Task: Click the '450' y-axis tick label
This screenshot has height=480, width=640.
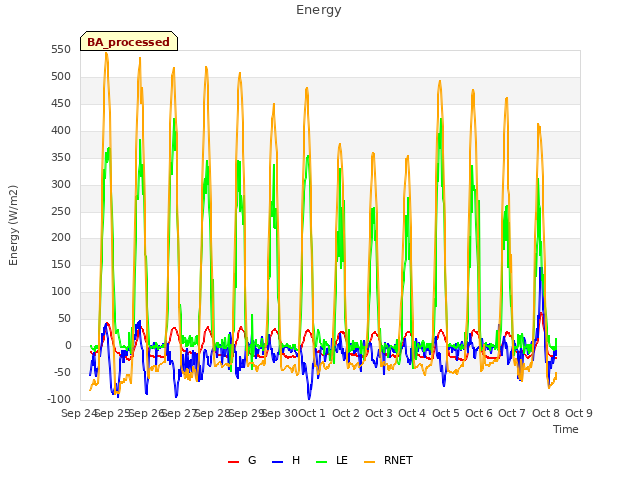Action: tap(61, 104)
